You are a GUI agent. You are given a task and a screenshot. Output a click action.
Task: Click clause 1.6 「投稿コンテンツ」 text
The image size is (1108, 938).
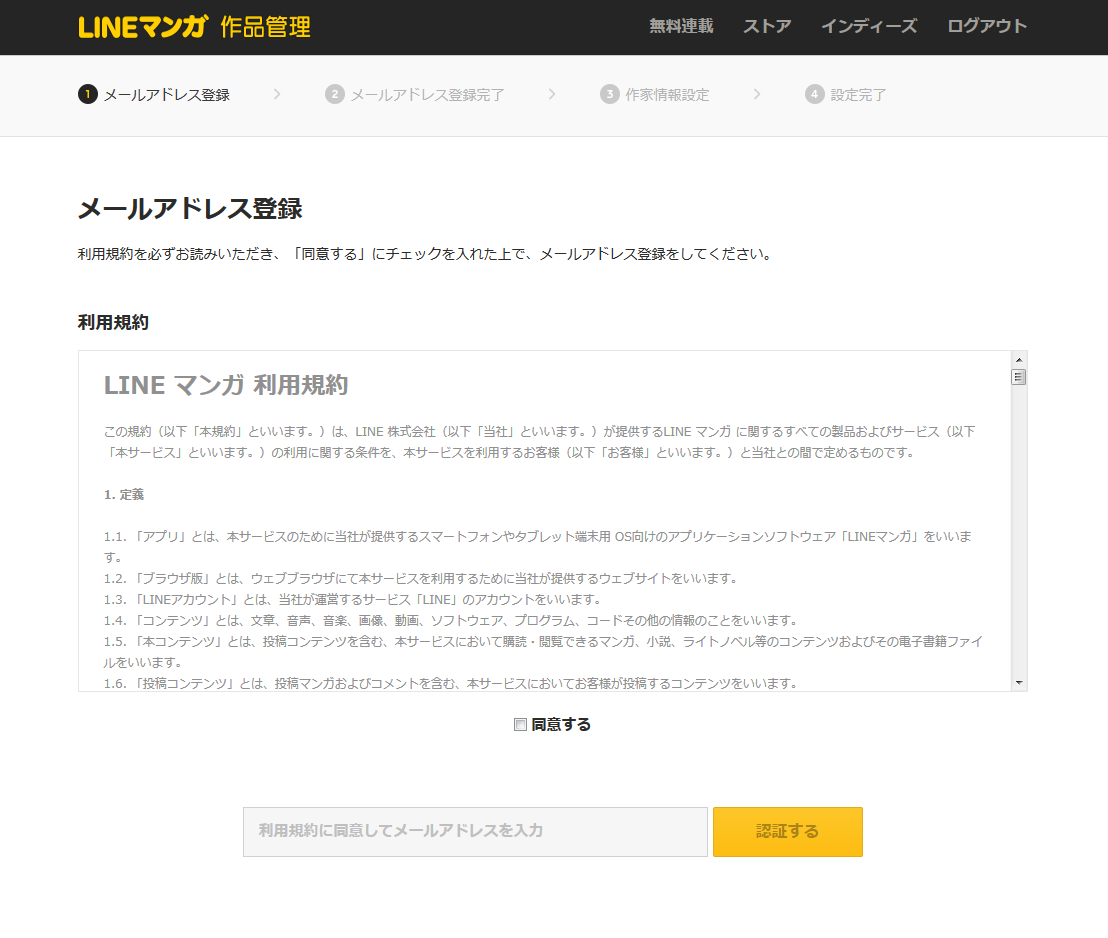pos(452,684)
